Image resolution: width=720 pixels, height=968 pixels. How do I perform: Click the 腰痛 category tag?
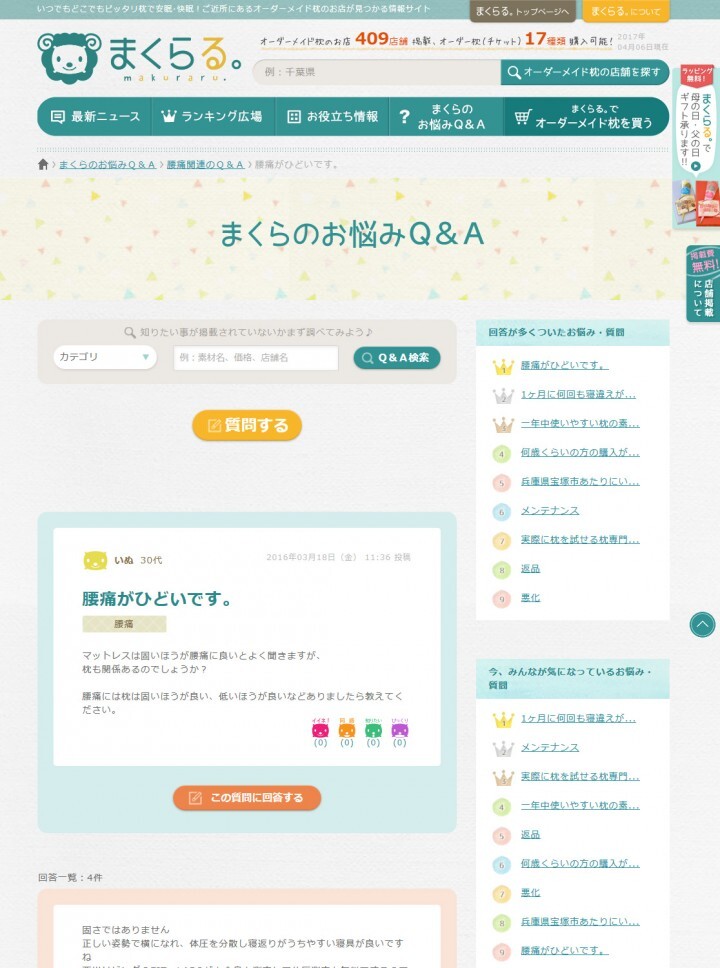click(124, 624)
